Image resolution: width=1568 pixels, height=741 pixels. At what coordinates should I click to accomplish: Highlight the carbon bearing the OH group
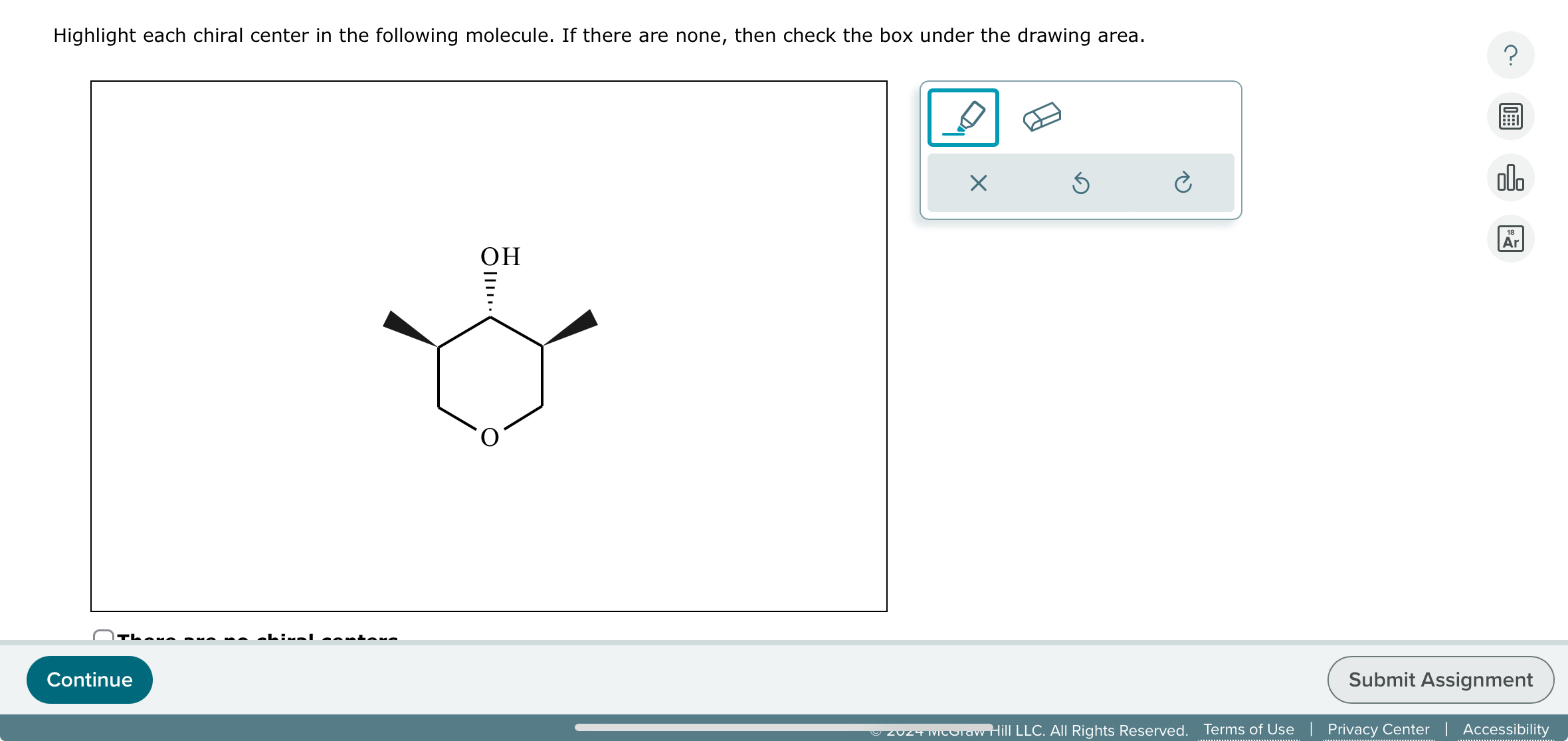[x=490, y=317]
